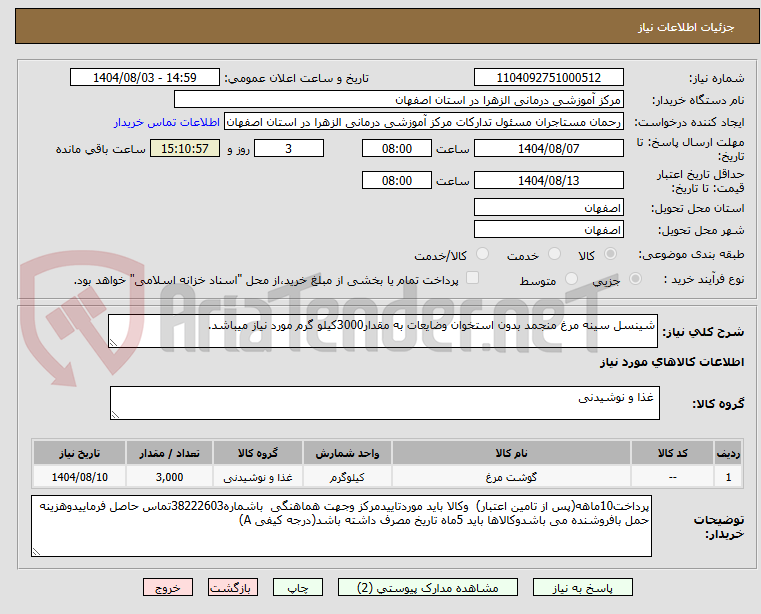Select the کالا radio button

(x=611, y=254)
